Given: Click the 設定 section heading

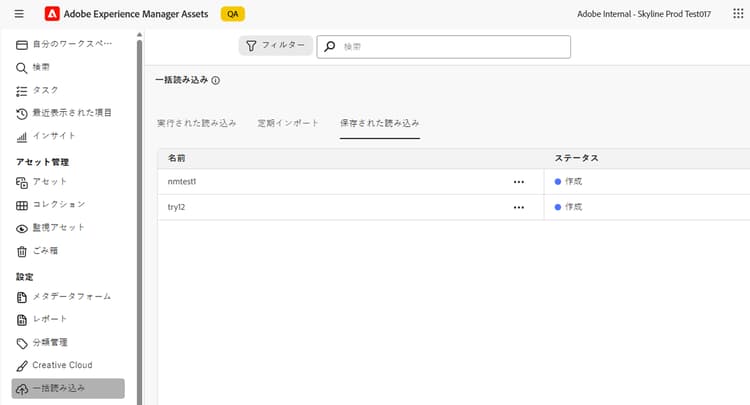Looking at the screenshot, I should (x=25, y=277).
